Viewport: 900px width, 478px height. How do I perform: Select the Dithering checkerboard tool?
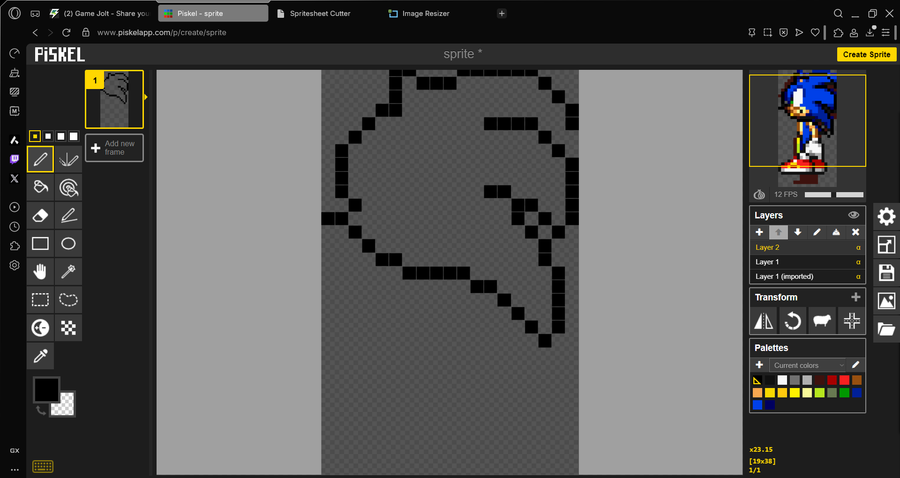[68, 328]
